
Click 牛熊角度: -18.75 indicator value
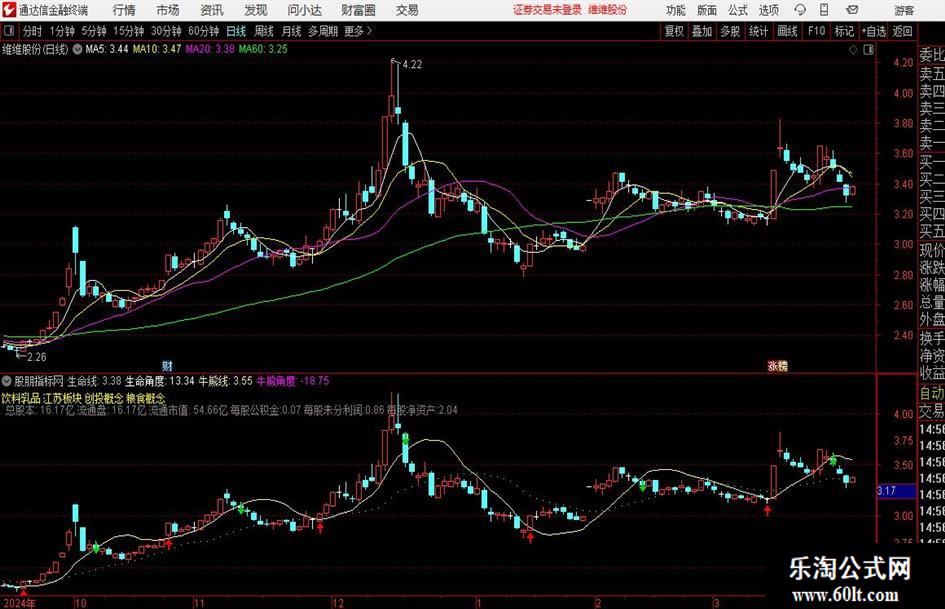point(293,381)
